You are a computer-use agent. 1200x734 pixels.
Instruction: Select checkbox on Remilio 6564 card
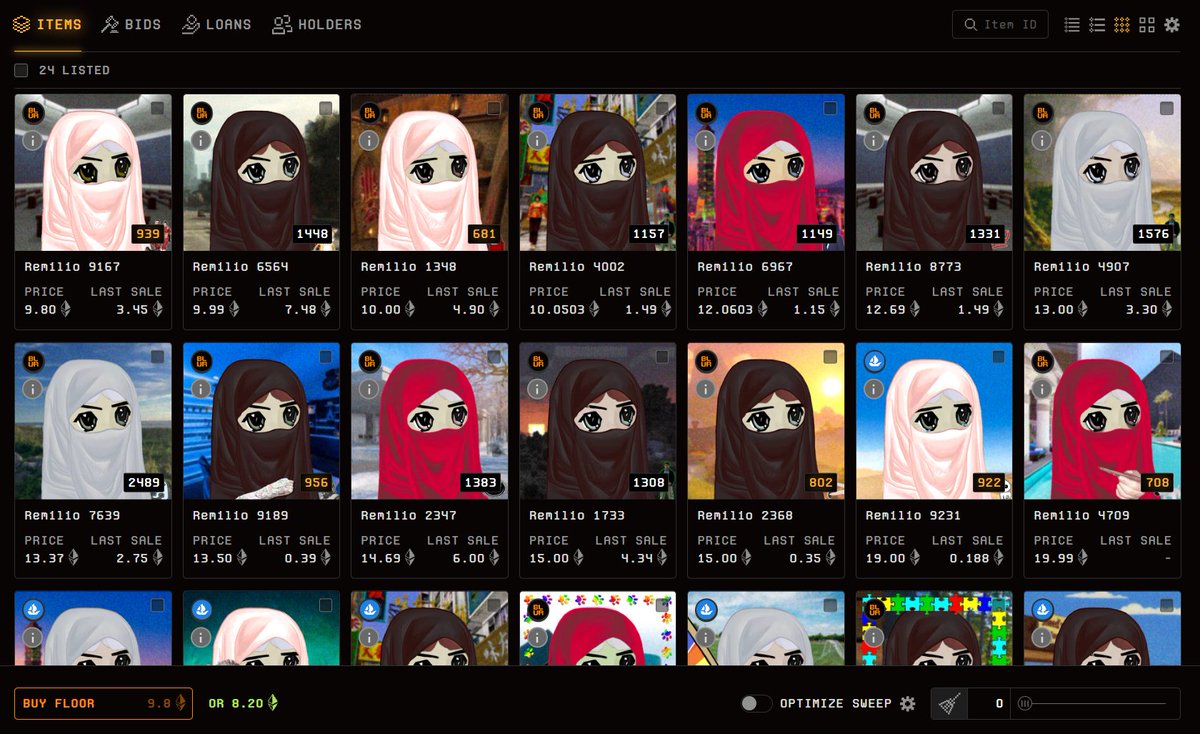tap(326, 108)
